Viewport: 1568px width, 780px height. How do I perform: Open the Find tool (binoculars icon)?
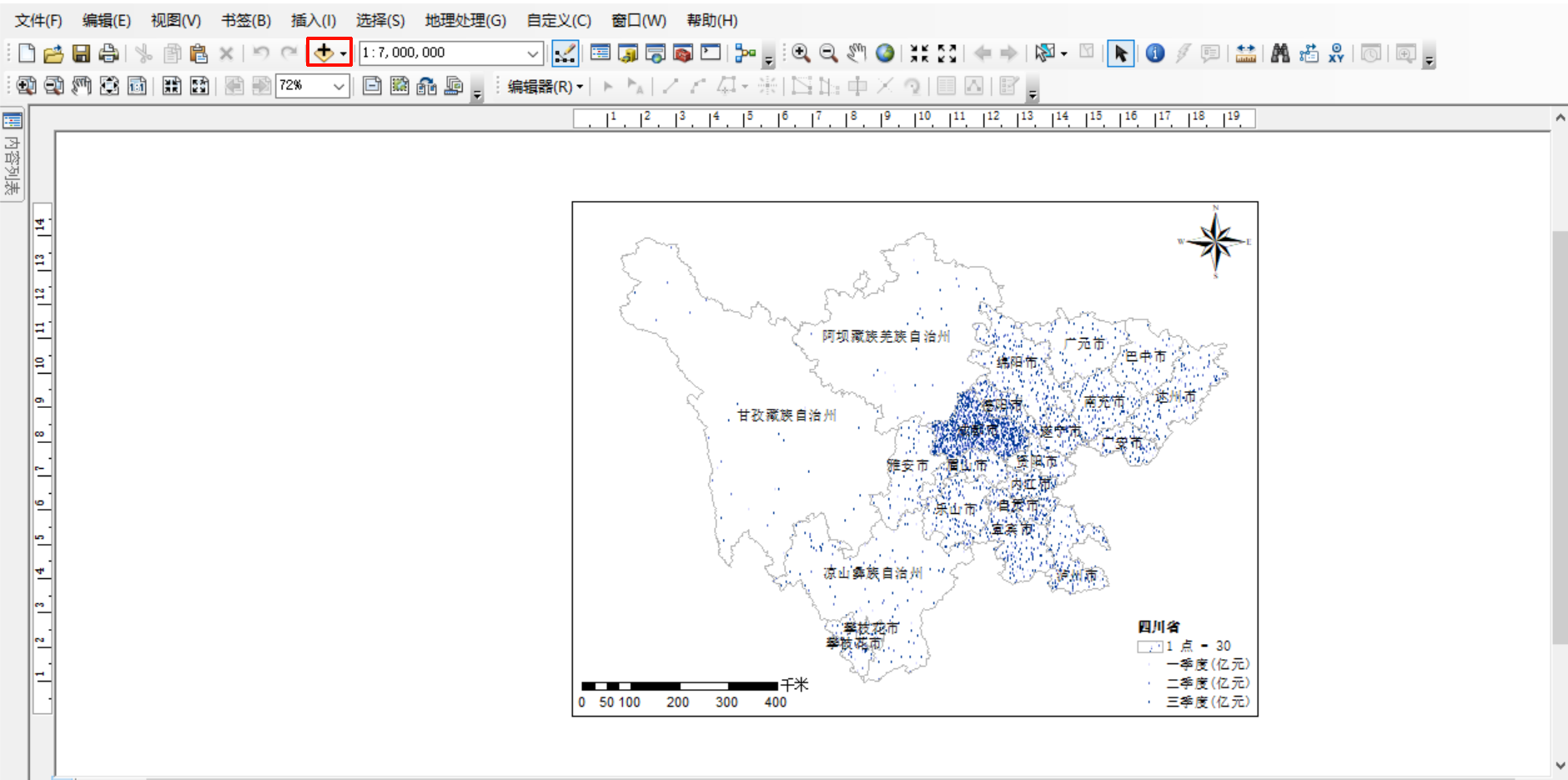tap(1281, 53)
